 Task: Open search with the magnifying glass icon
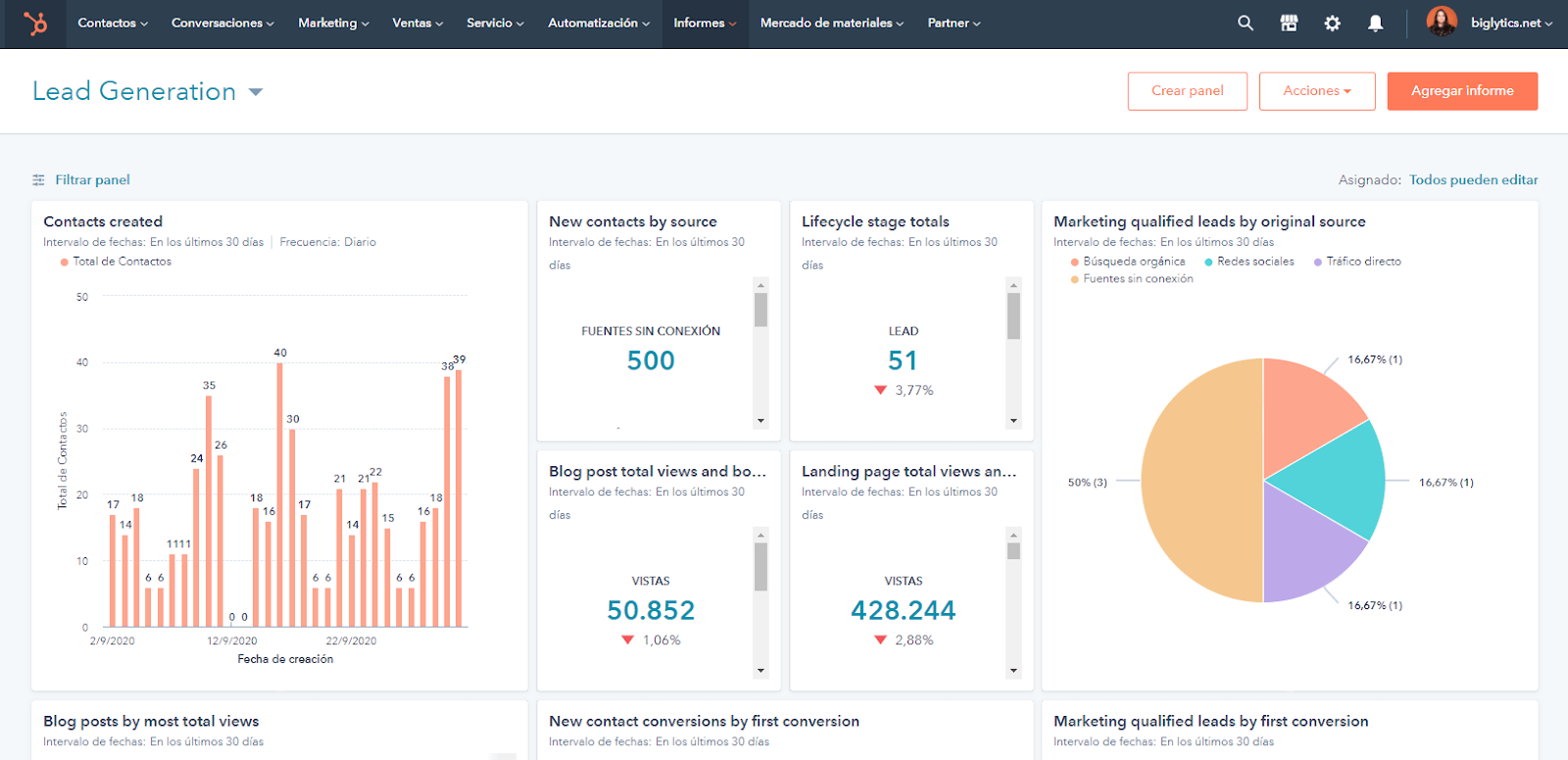click(x=1245, y=24)
